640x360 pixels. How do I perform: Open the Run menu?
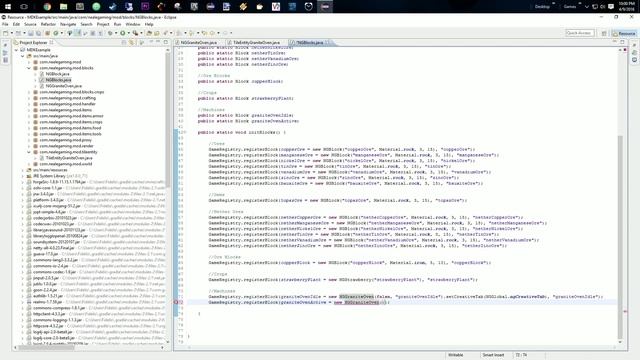118,24
